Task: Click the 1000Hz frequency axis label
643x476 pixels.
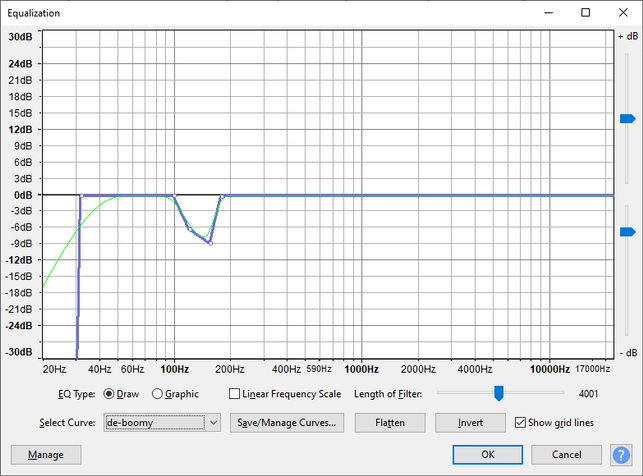Action: (361, 369)
